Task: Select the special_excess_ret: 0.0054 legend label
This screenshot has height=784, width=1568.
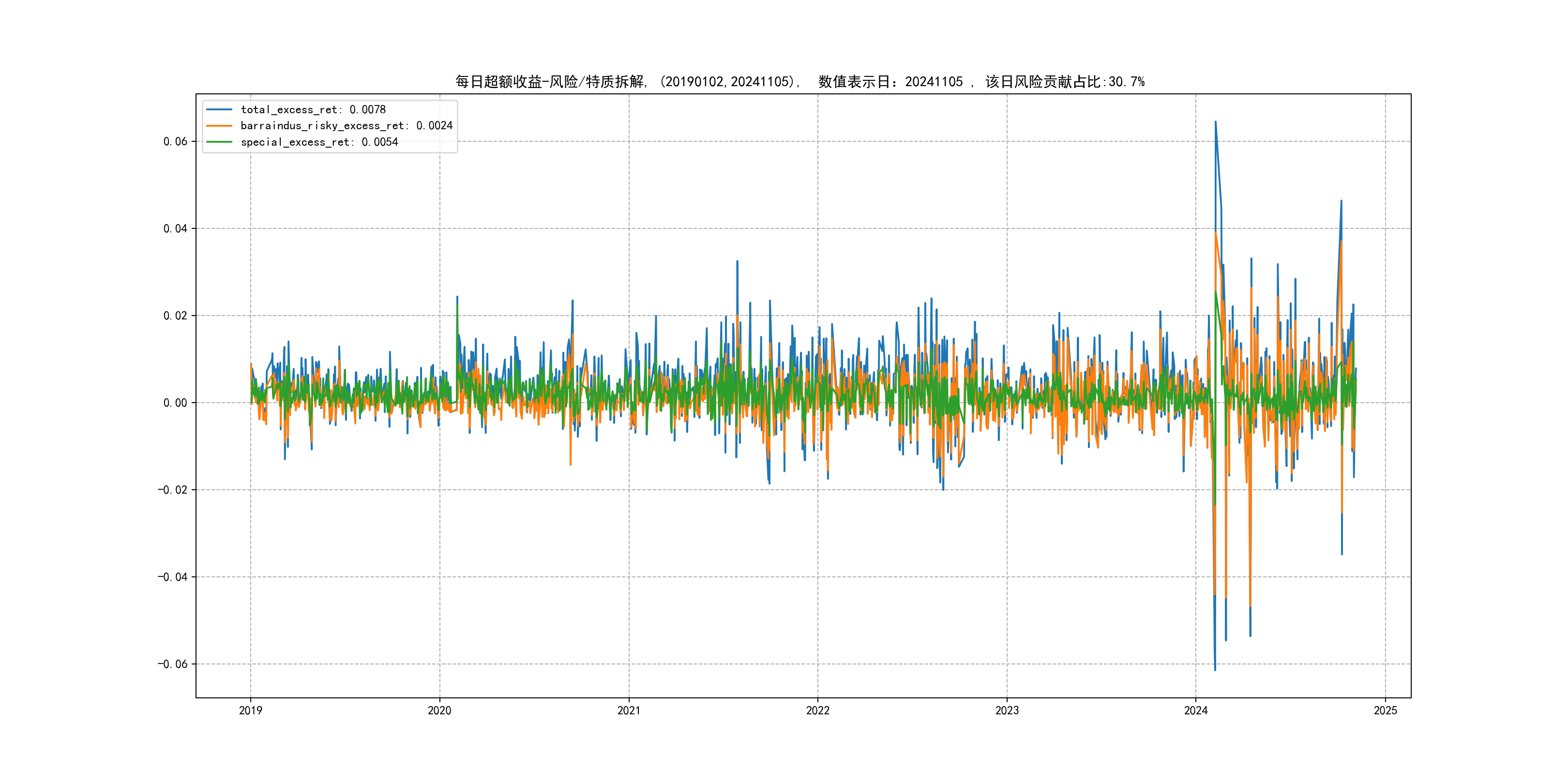Action: 319,142
